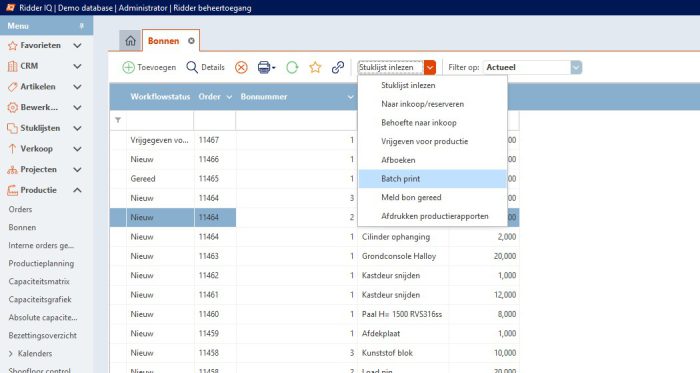The height and width of the screenshot is (373, 700).
Task: Open Capaciteitsmatrix in sidebar
Action: coord(39,282)
